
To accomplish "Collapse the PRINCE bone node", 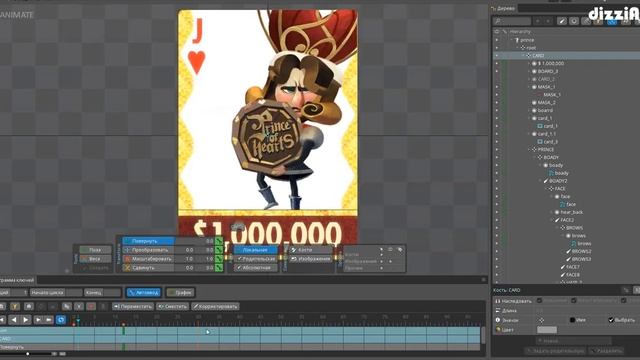I will [x=529, y=150].
